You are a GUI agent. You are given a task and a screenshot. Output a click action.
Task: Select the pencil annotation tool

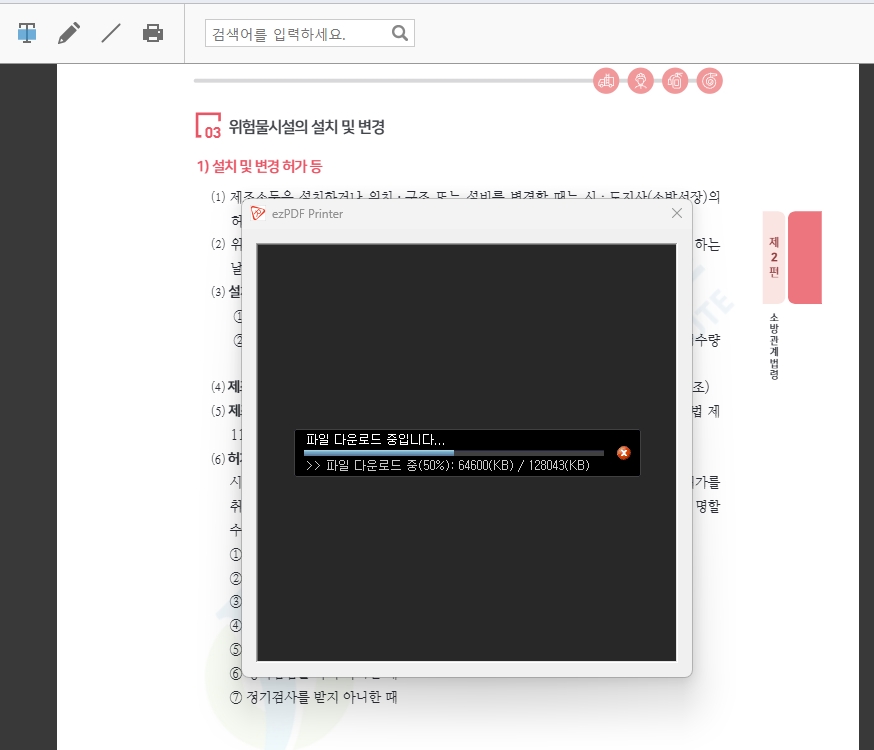(x=68, y=32)
